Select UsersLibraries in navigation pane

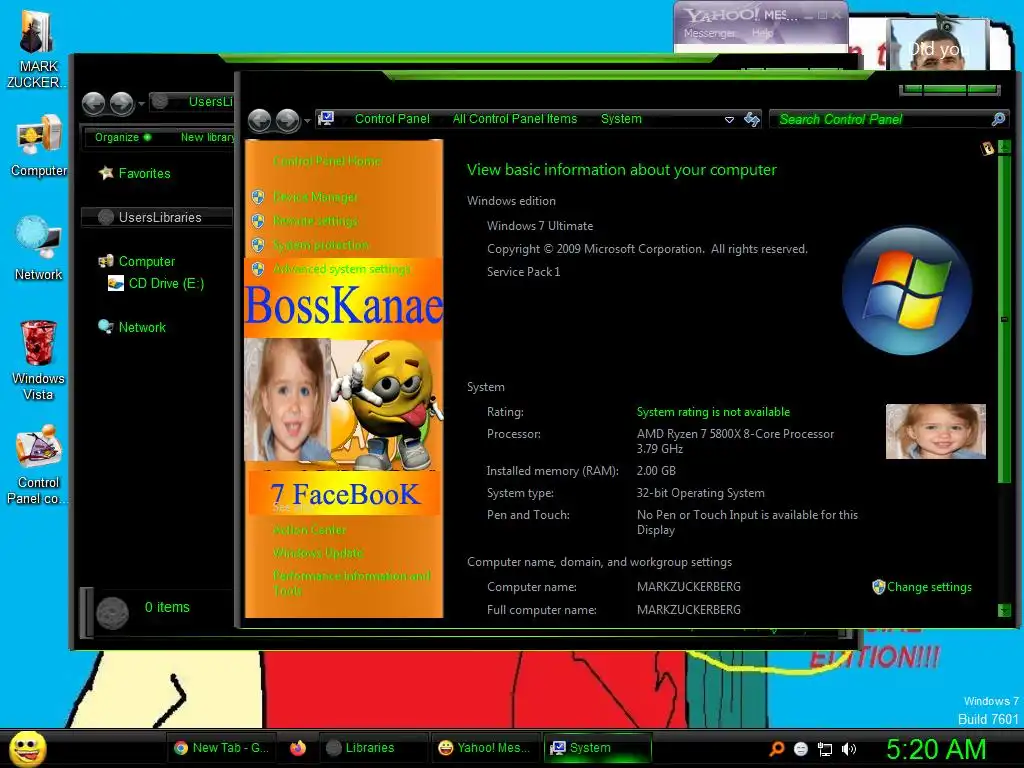click(x=159, y=217)
